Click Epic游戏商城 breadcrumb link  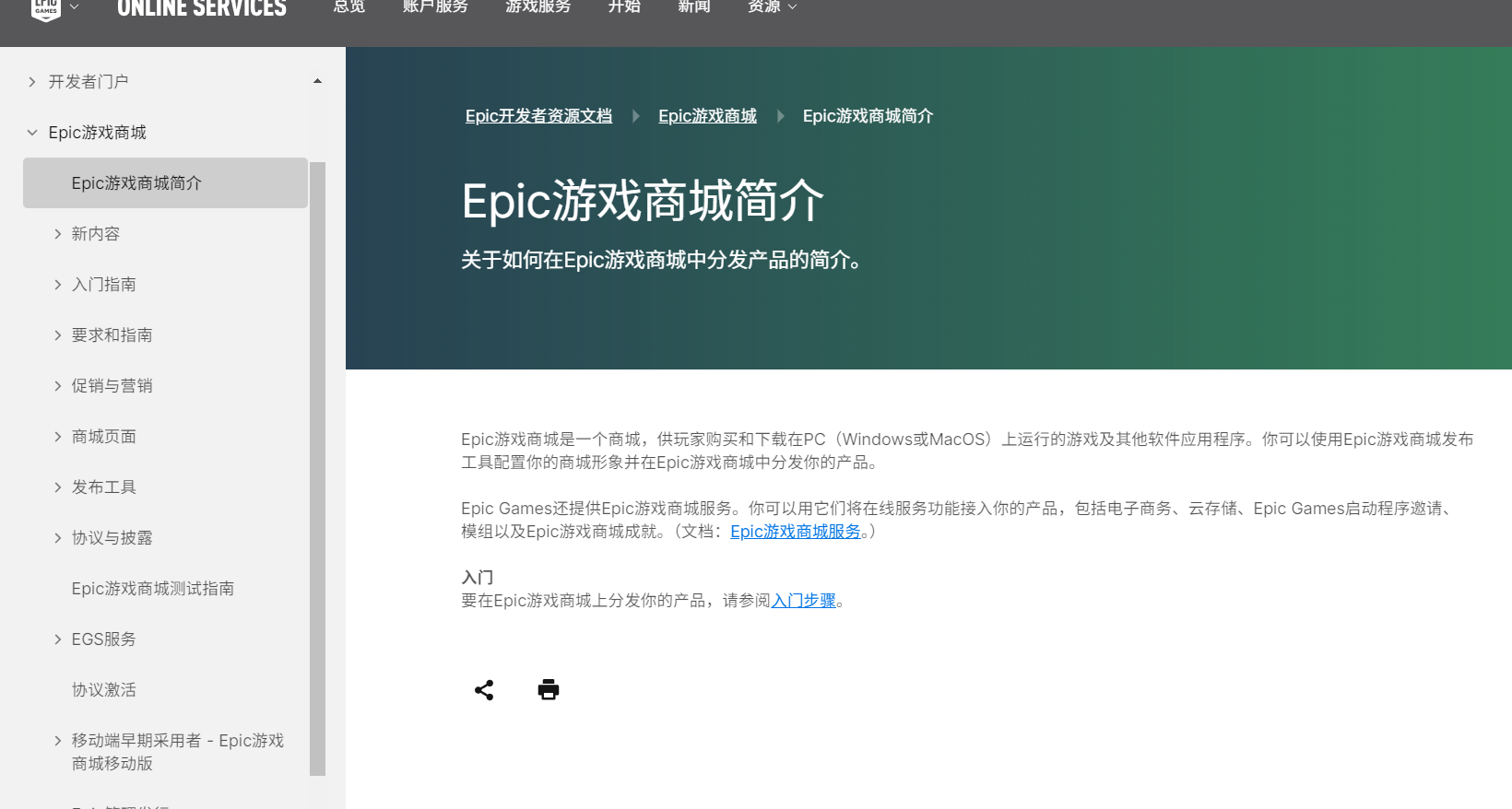[x=707, y=116]
